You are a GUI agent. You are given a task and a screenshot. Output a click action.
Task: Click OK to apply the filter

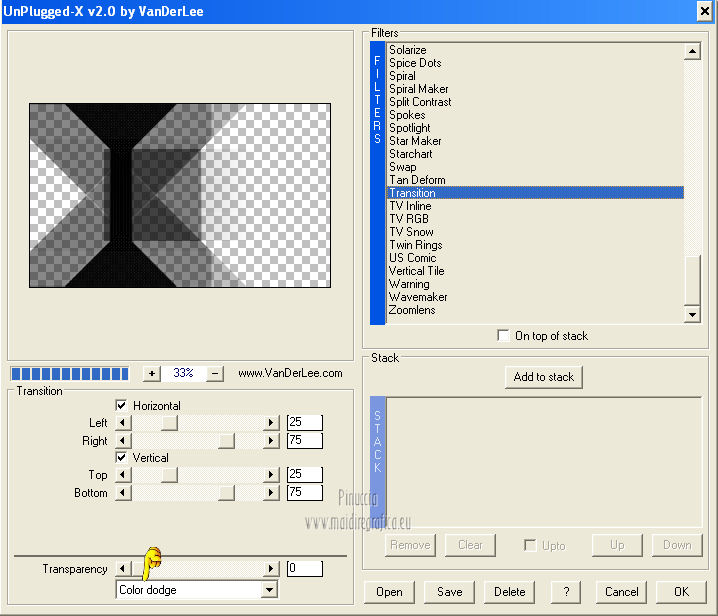[681, 592]
